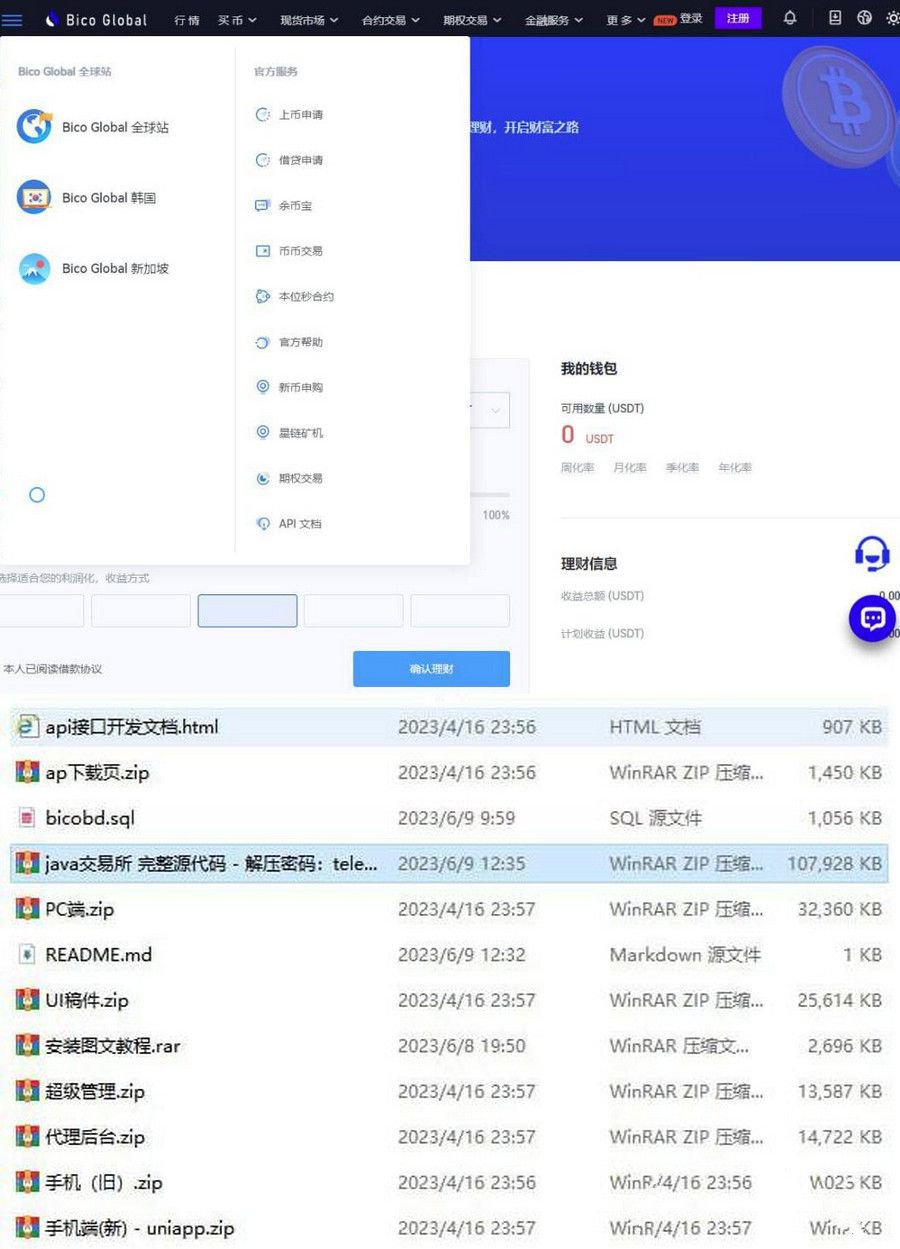Open 官方帮助 from the services list
The image size is (900, 1249).
click(x=260, y=342)
